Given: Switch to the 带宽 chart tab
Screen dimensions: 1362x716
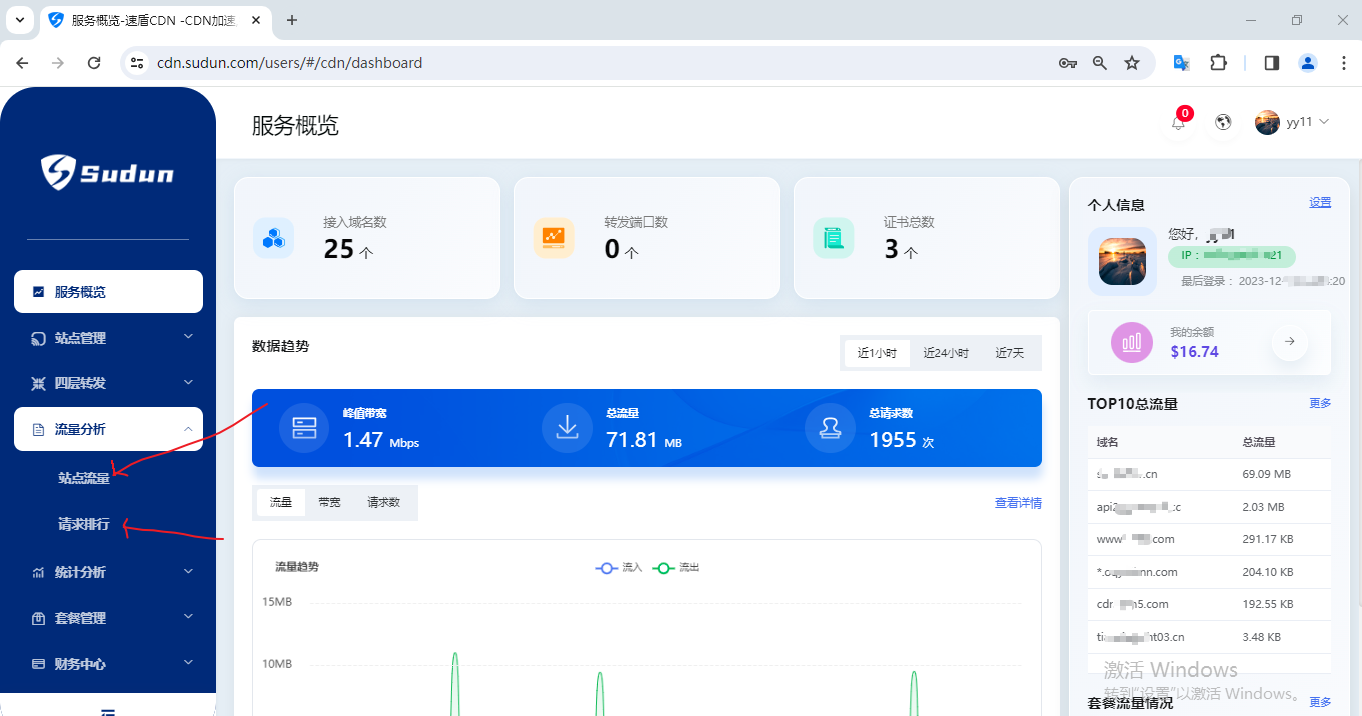Looking at the screenshot, I should pyautogui.click(x=329, y=502).
